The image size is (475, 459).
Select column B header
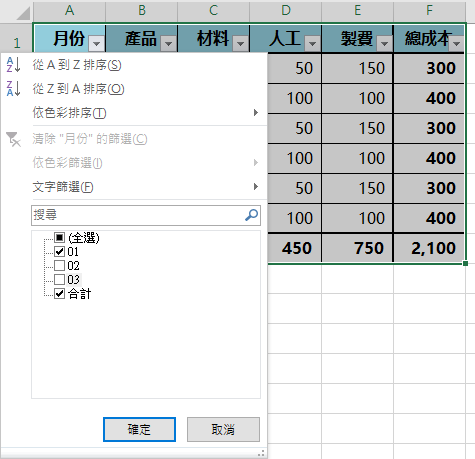pos(142,11)
